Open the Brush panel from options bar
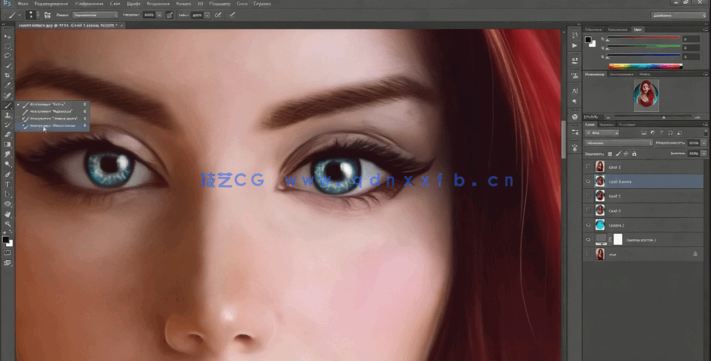Image resolution: width=711 pixels, height=361 pixels. [47, 15]
